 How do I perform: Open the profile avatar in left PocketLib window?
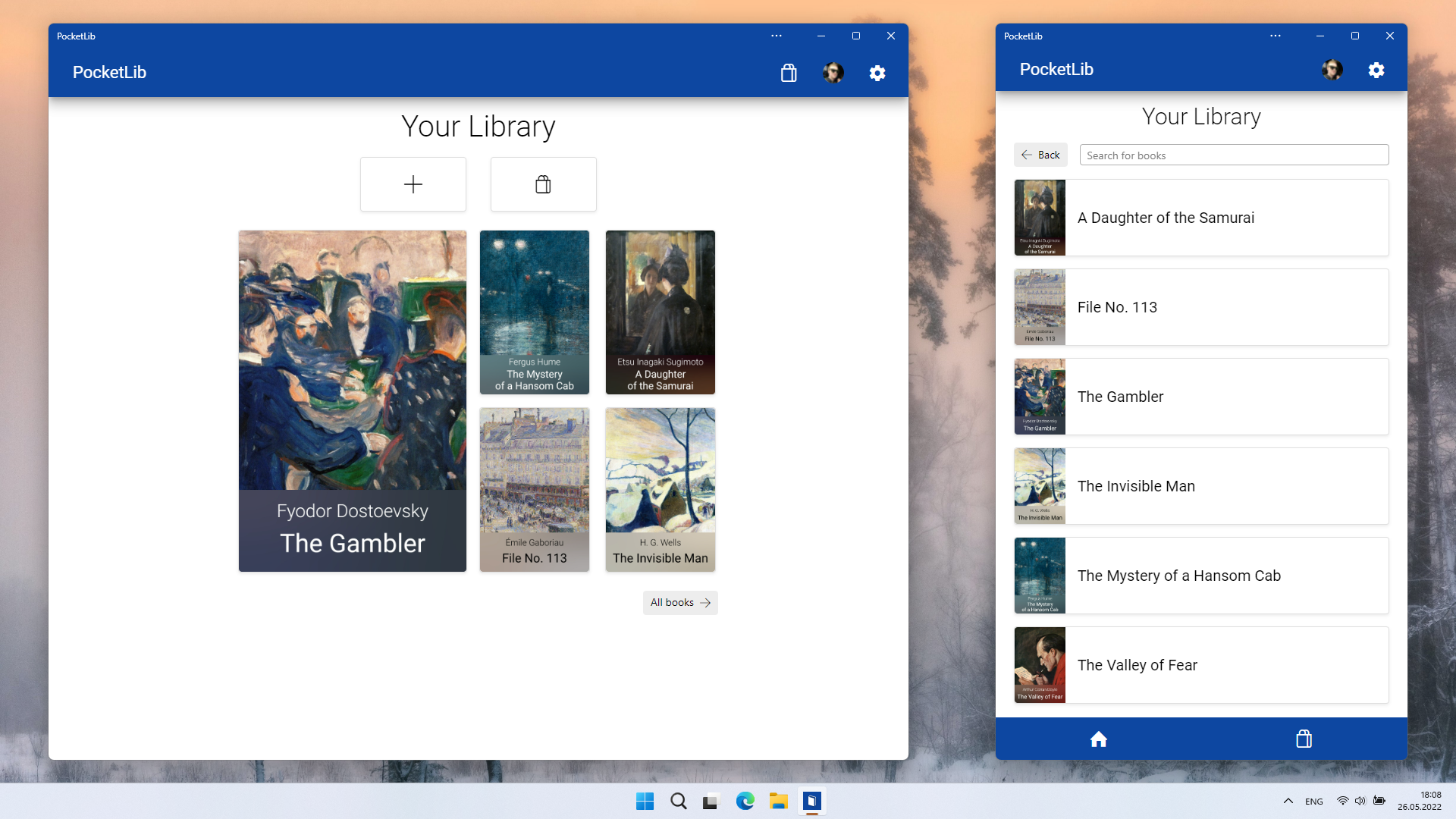pos(833,73)
